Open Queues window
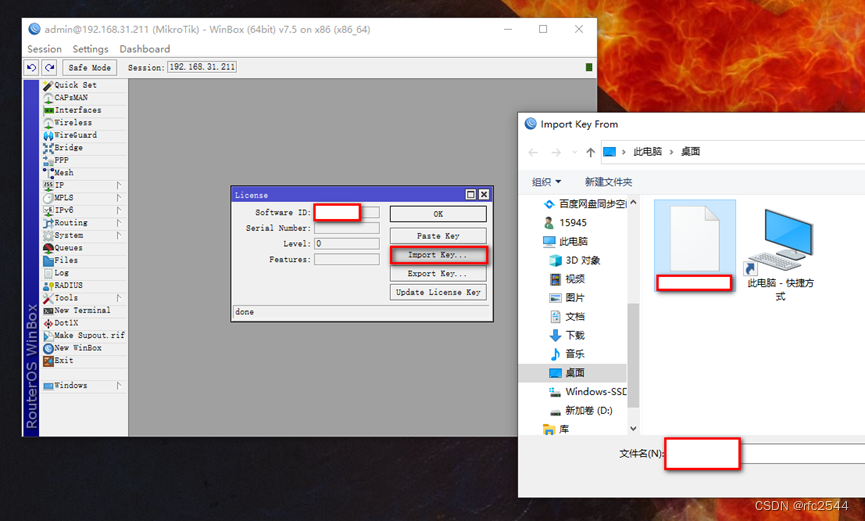 (x=84, y=248)
